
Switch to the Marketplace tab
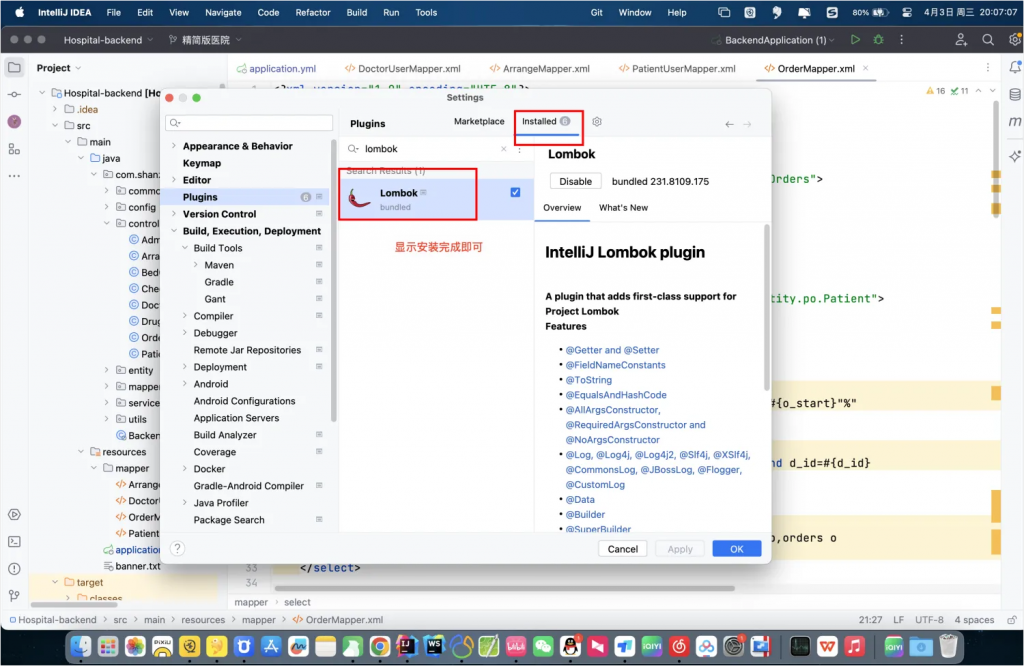click(479, 122)
